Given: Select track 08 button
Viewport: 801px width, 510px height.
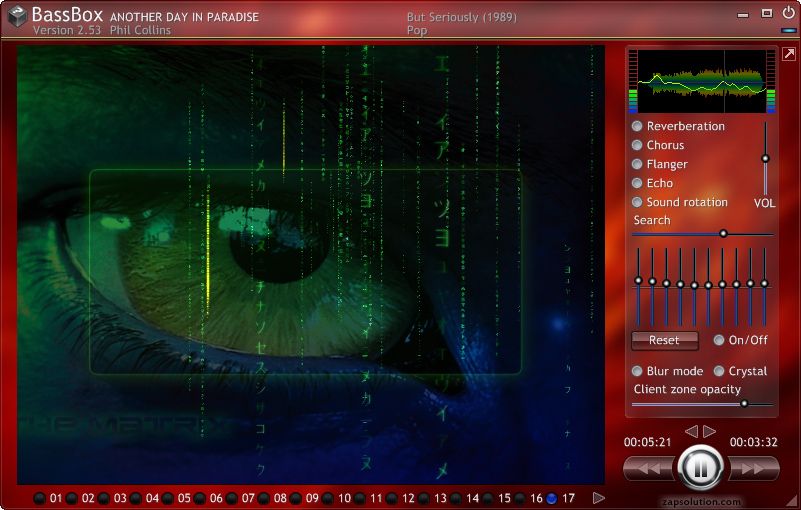Looking at the screenshot, I should 264,498.
